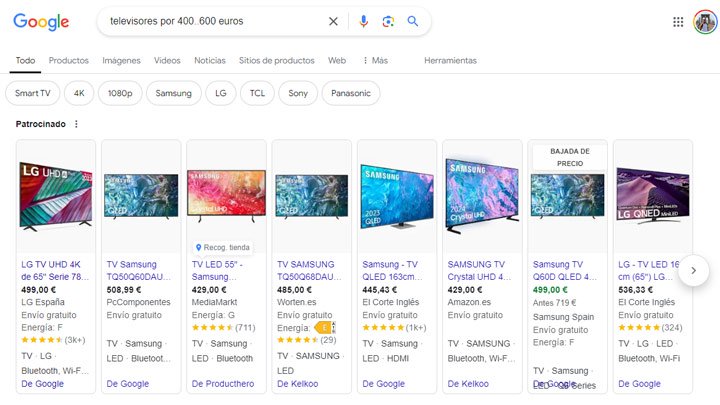Click the PcComponentes seller name

click(138, 302)
